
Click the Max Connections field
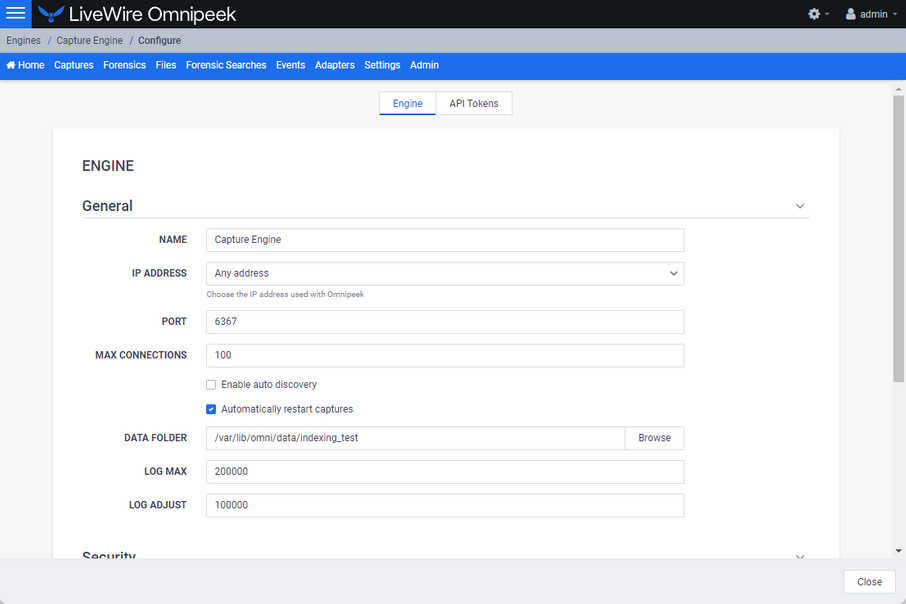point(445,355)
